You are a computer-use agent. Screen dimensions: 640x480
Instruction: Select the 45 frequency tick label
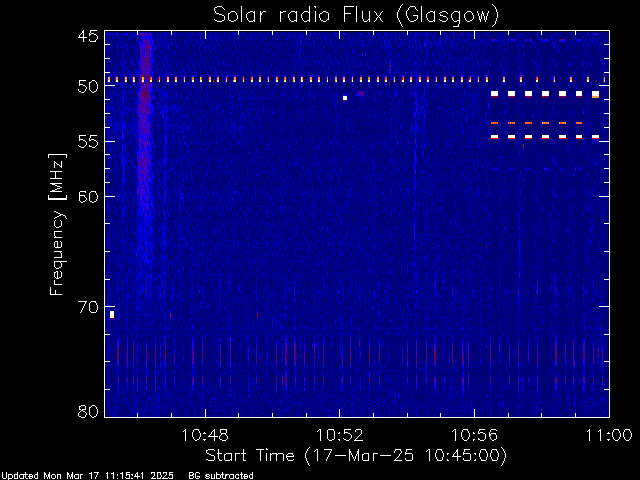click(x=88, y=36)
